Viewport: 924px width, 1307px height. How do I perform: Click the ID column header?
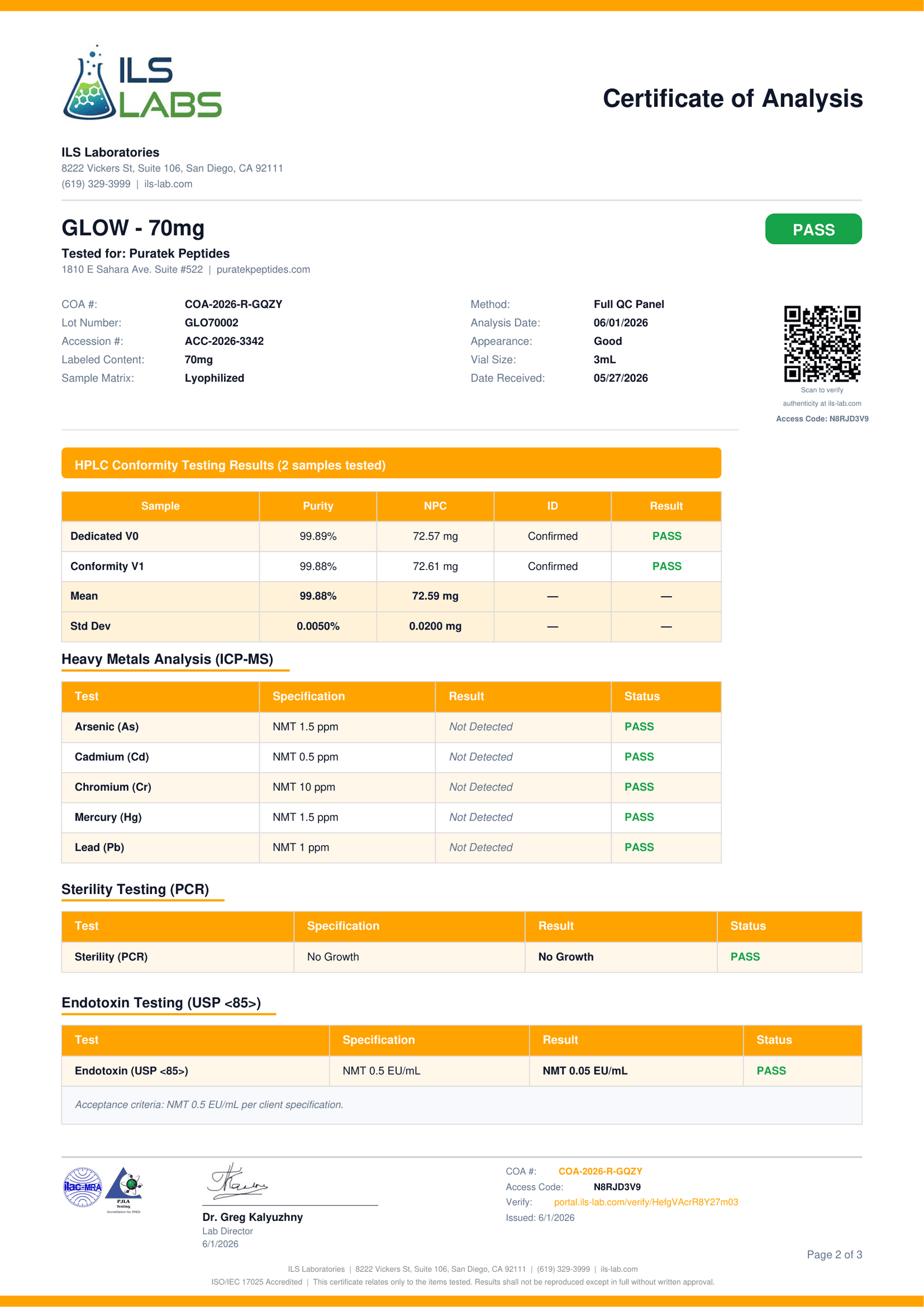pyautogui.click(x=552, y=506)
